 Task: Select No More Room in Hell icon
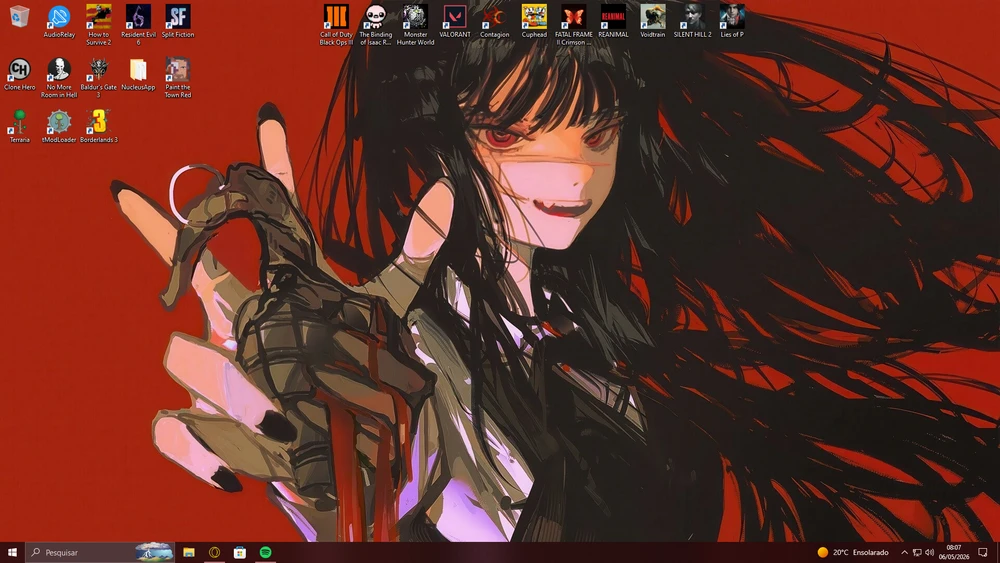pyautogui.click(x=59, y=78)
